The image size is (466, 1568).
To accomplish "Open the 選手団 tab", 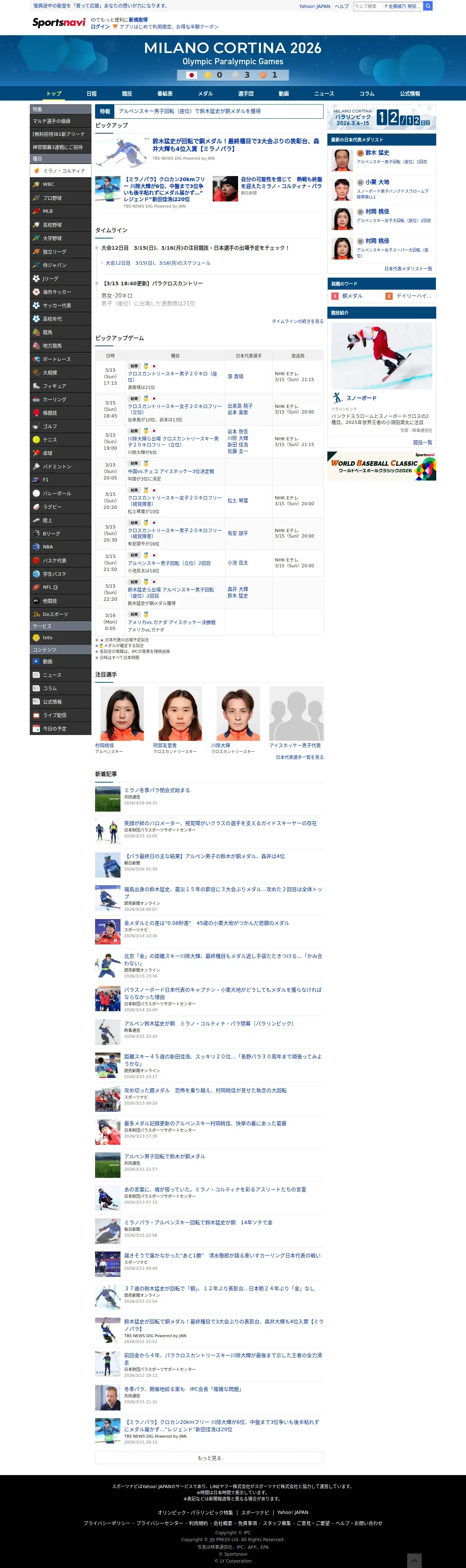I will point(246,94).
